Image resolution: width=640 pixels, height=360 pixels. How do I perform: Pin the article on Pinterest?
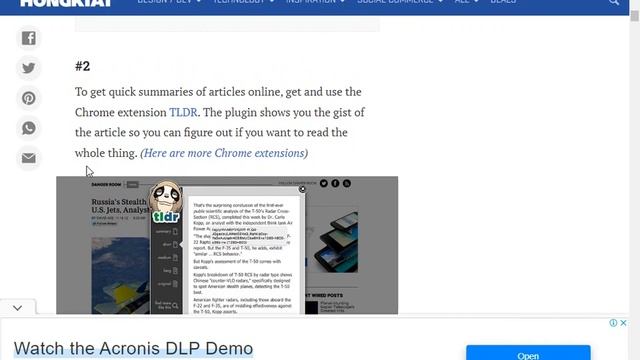pyautogui.click(x=29, y=98)
